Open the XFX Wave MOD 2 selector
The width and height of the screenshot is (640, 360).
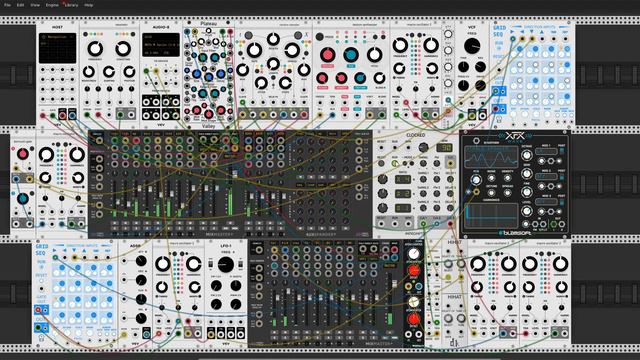pos(547,176)
